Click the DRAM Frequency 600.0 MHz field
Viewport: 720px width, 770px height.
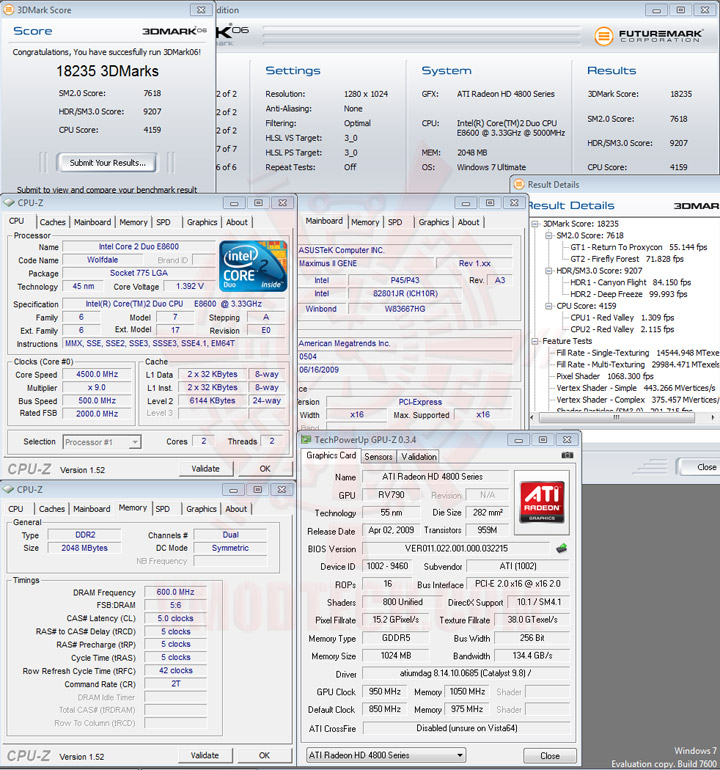pyautogui.click(x=175, y=592)
